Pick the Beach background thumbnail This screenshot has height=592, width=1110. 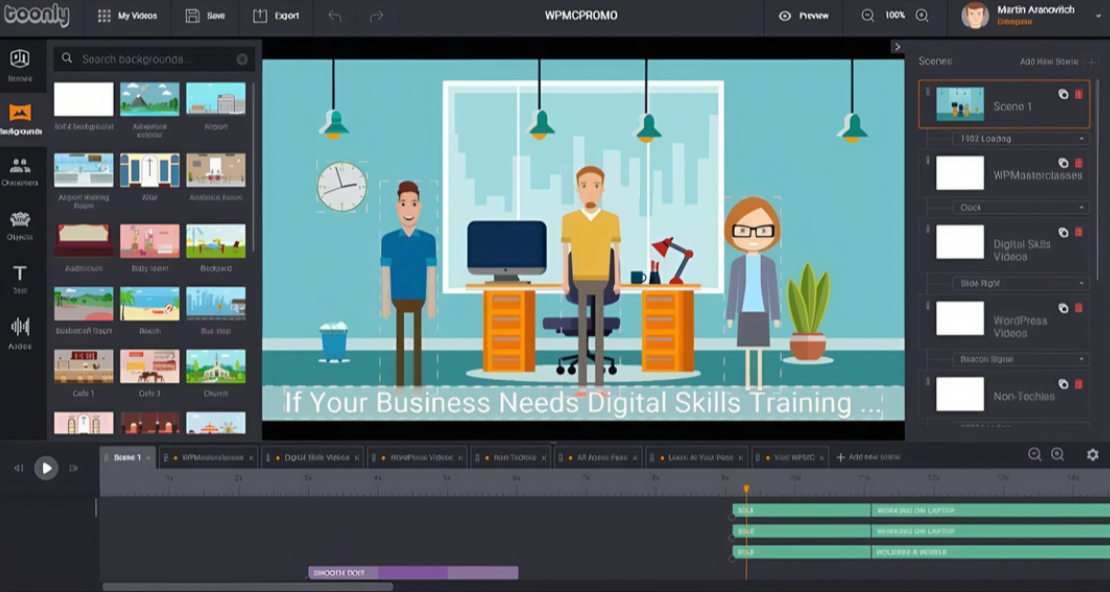[x=149, y=303]
